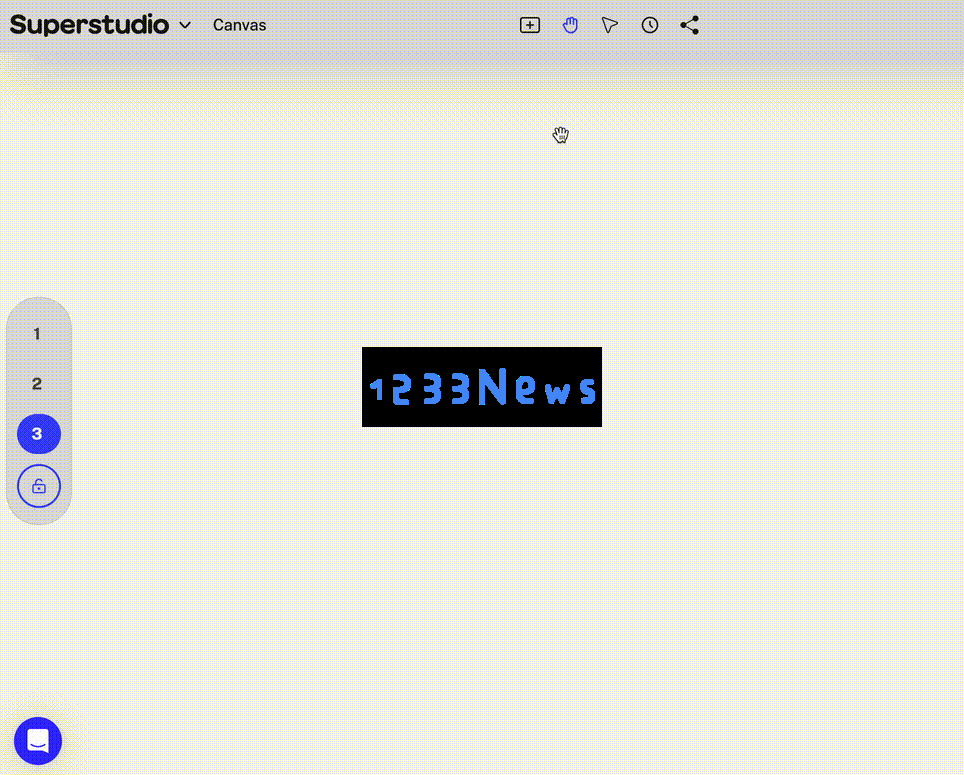Expand the Superstudio dropdown chevron
Image resolution: width=964 pixels, height=775 pixels.
click(185, 25)
